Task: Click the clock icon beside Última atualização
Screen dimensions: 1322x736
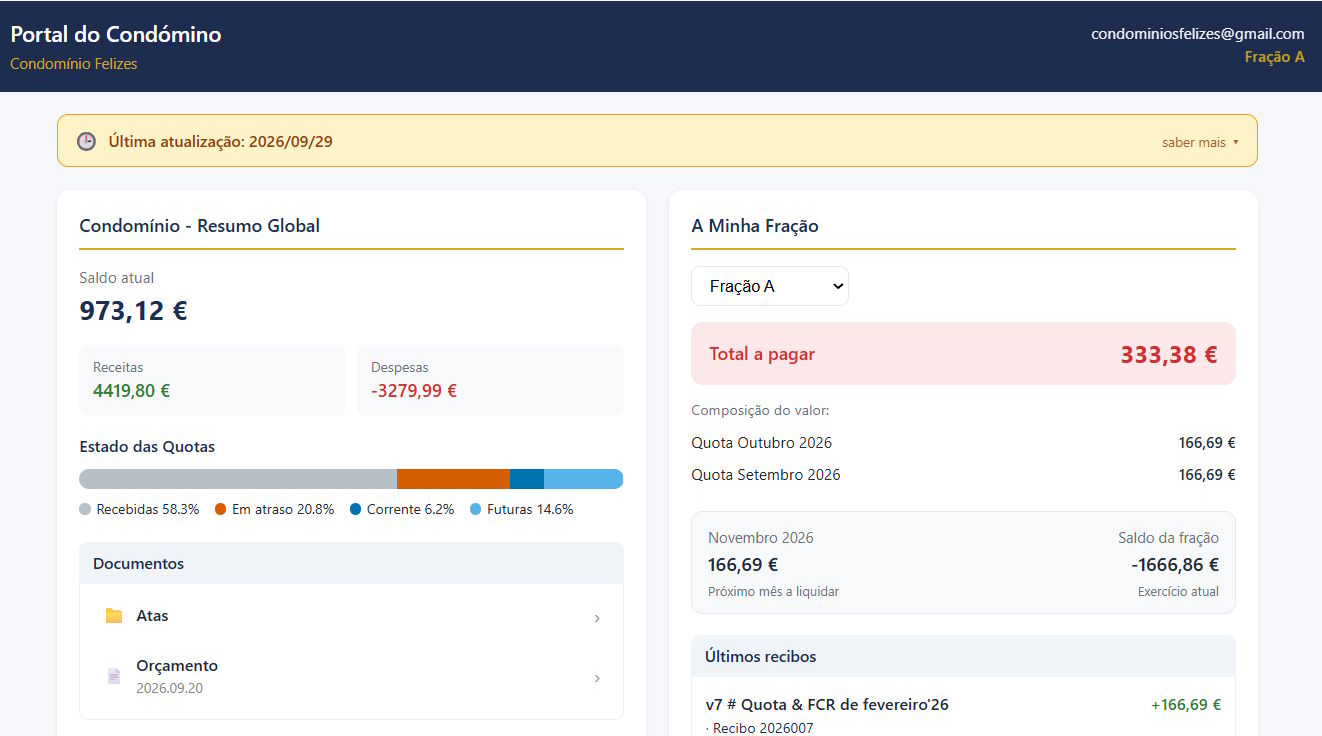Action: pos(87,141)
